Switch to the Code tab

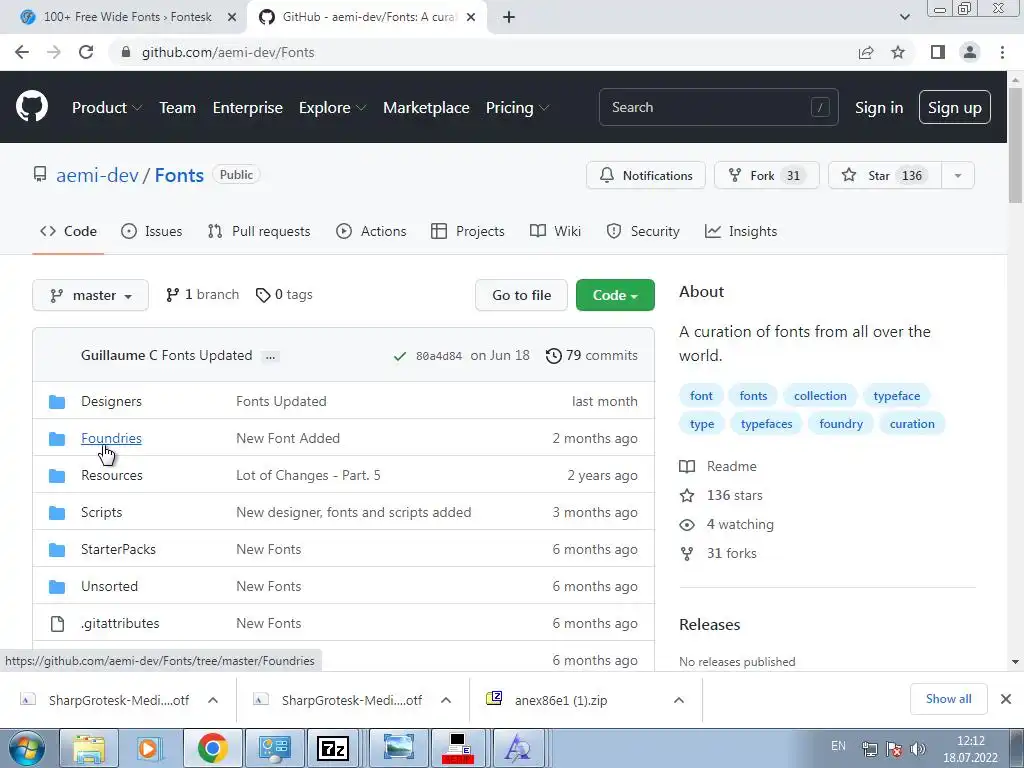(68, 231)
